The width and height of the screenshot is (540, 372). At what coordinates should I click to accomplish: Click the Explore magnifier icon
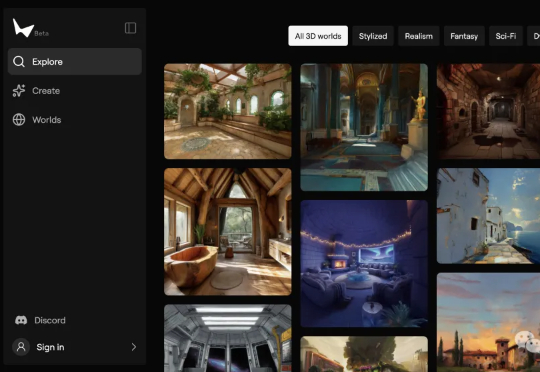(19, 62)
